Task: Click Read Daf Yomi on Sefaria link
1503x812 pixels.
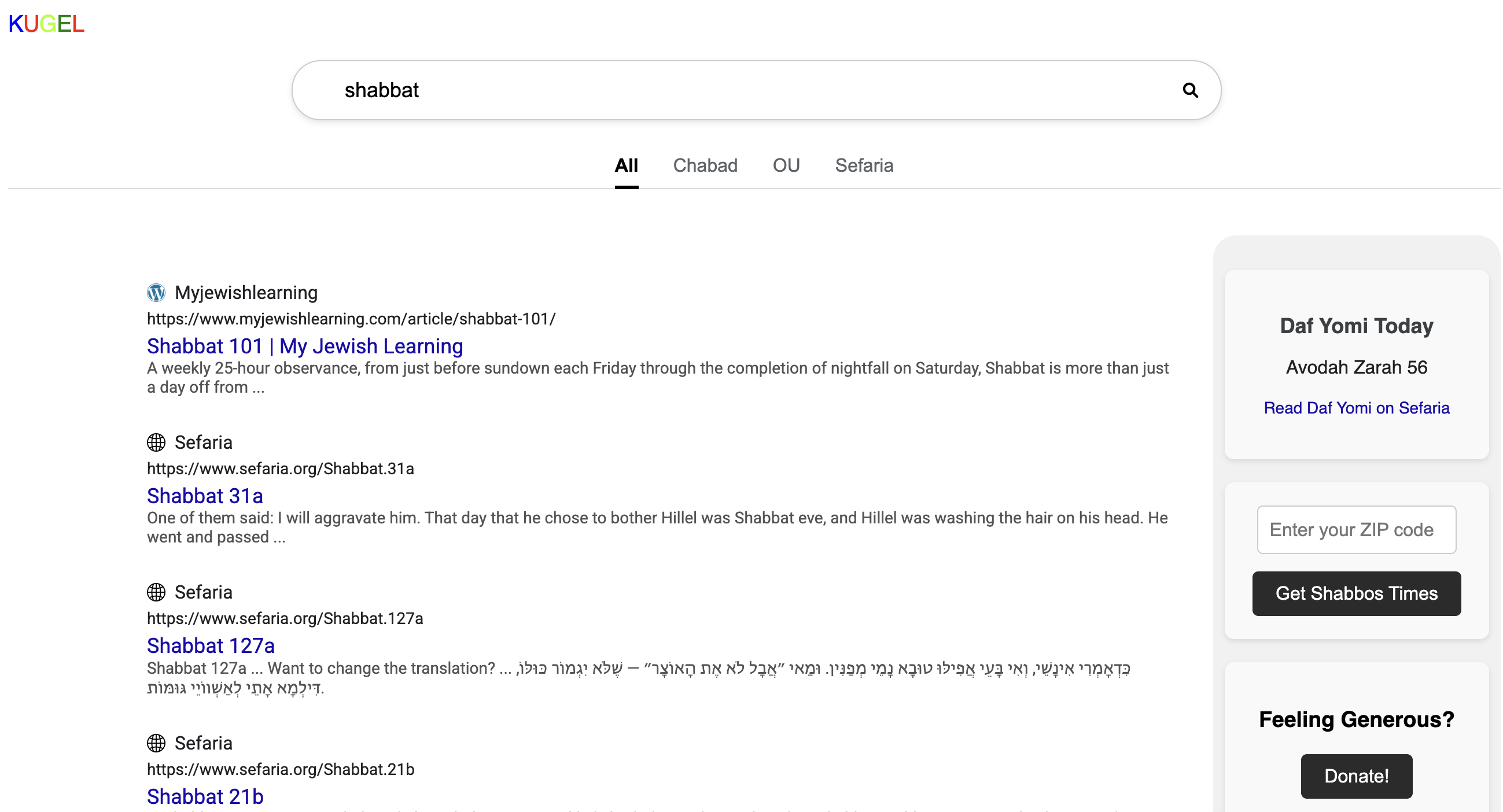Action: [x=1357, y=408]
